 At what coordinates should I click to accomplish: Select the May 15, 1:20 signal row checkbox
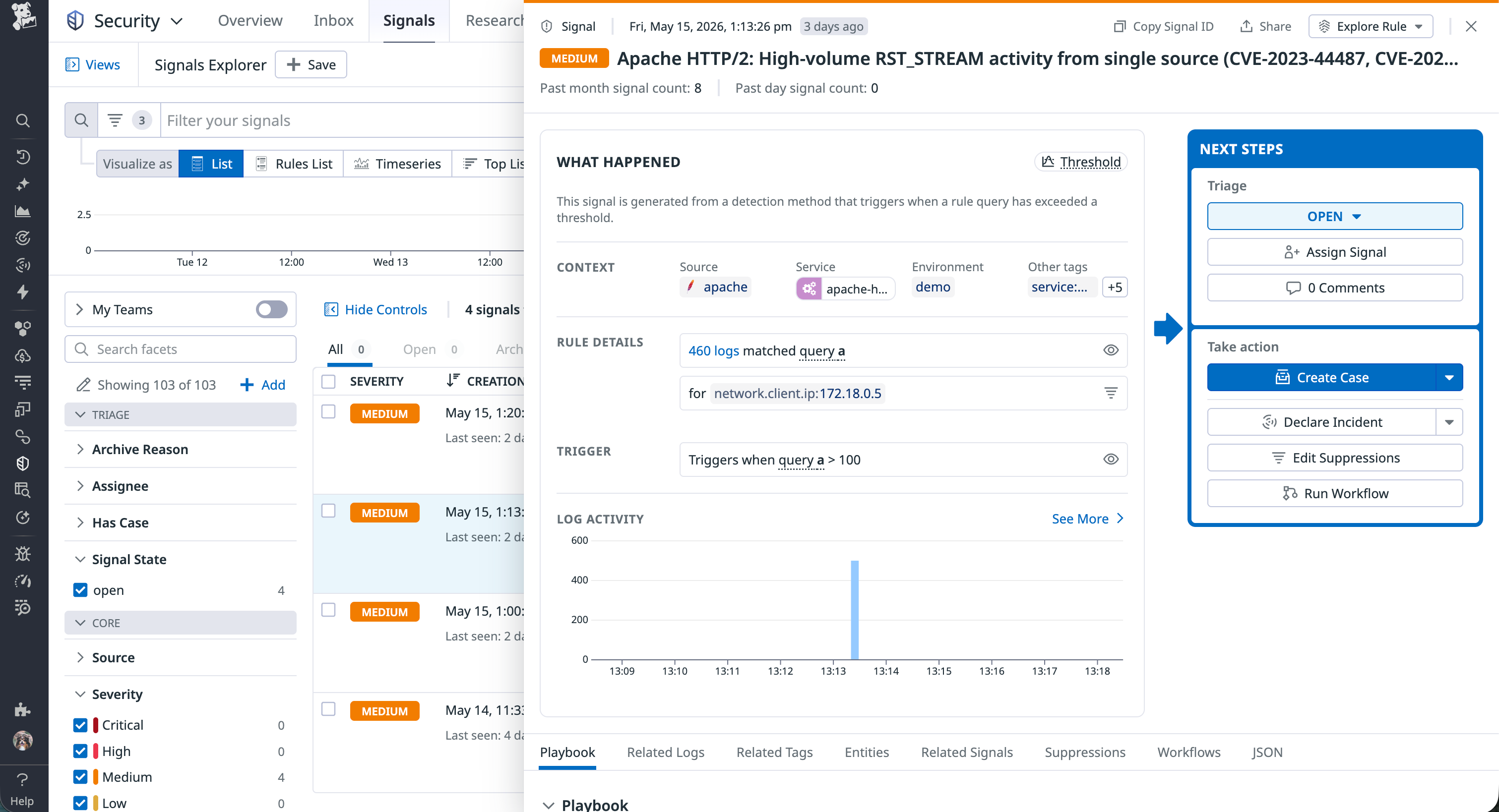(x=329, y=411)
